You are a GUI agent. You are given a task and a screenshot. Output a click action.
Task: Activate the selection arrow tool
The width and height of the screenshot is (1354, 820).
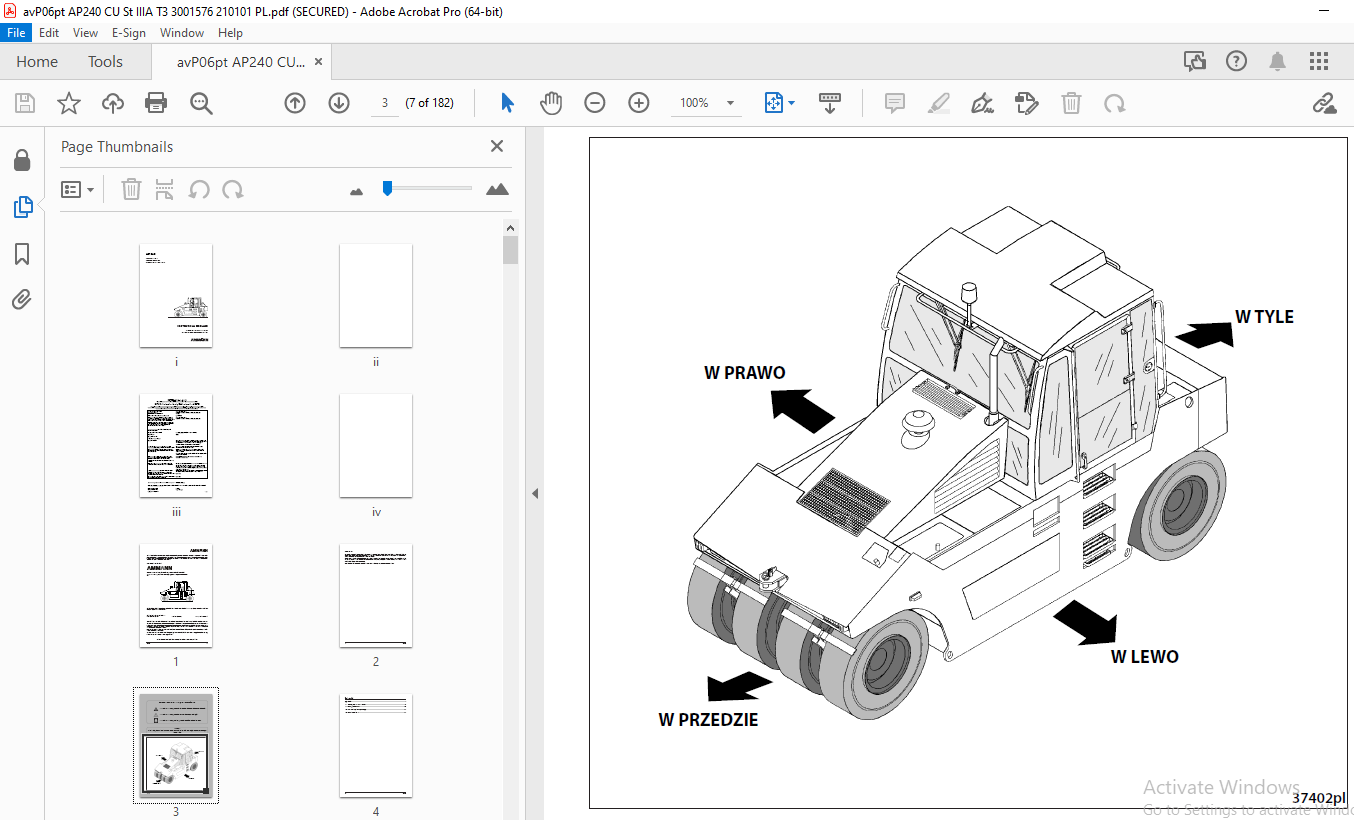(507, 103)
